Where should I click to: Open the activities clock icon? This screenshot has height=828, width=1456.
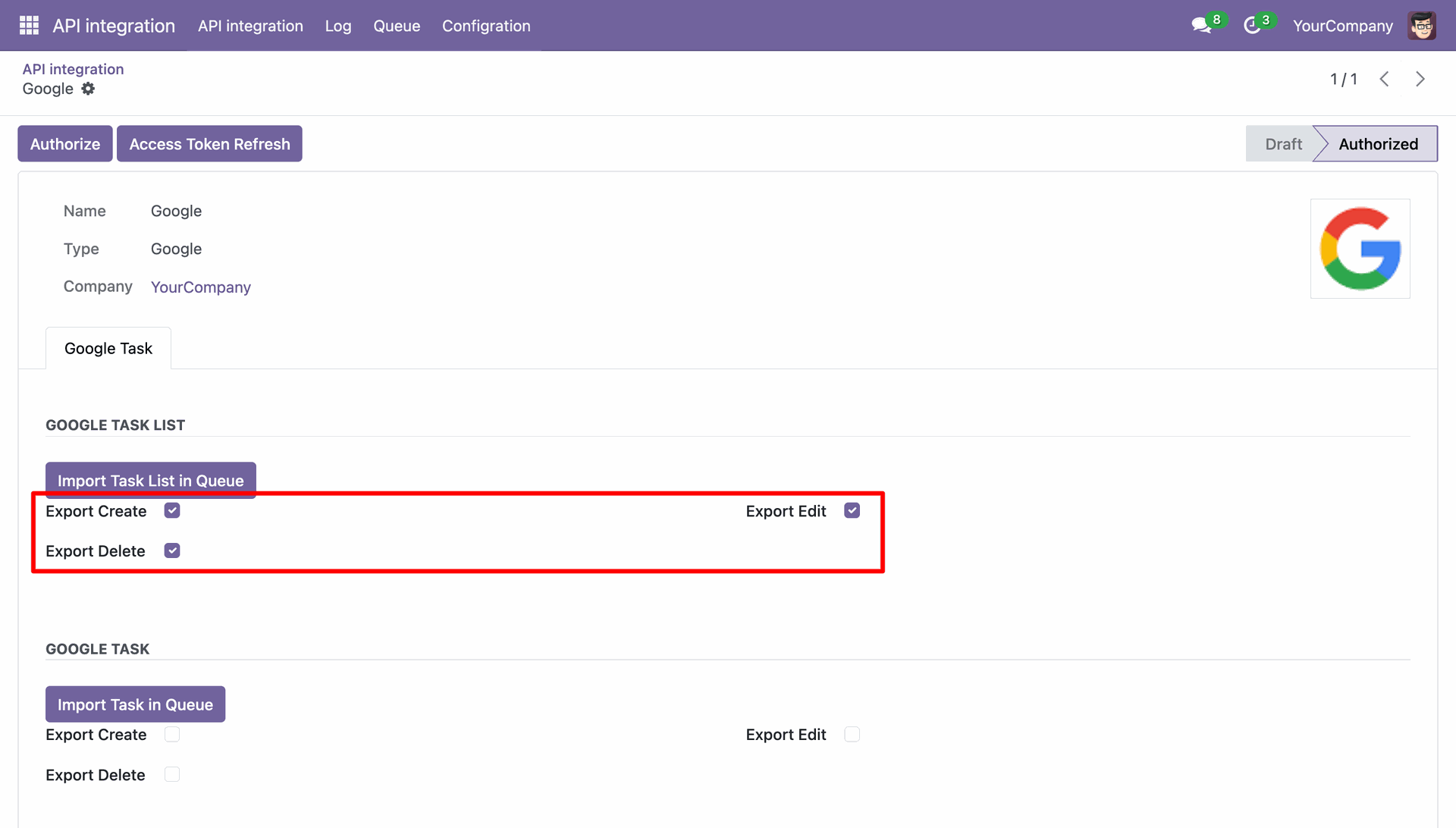[x=1252, y=26]
